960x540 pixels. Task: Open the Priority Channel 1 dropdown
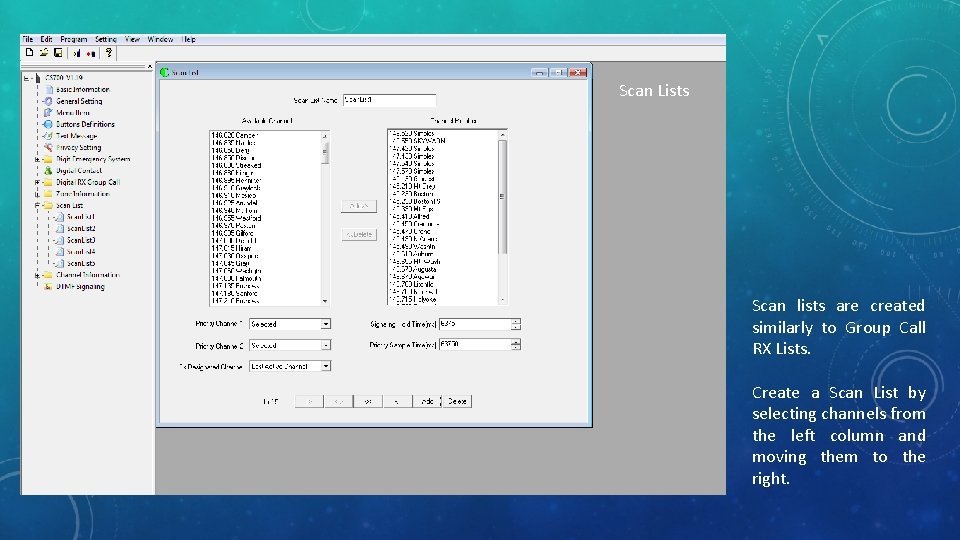point(326,324)
